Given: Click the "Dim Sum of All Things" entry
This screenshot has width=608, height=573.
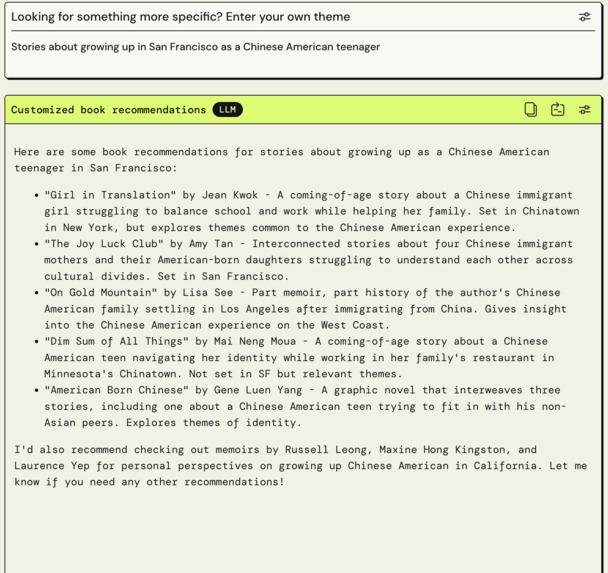Looking at the screenshot, I should [x=299, y=358].
